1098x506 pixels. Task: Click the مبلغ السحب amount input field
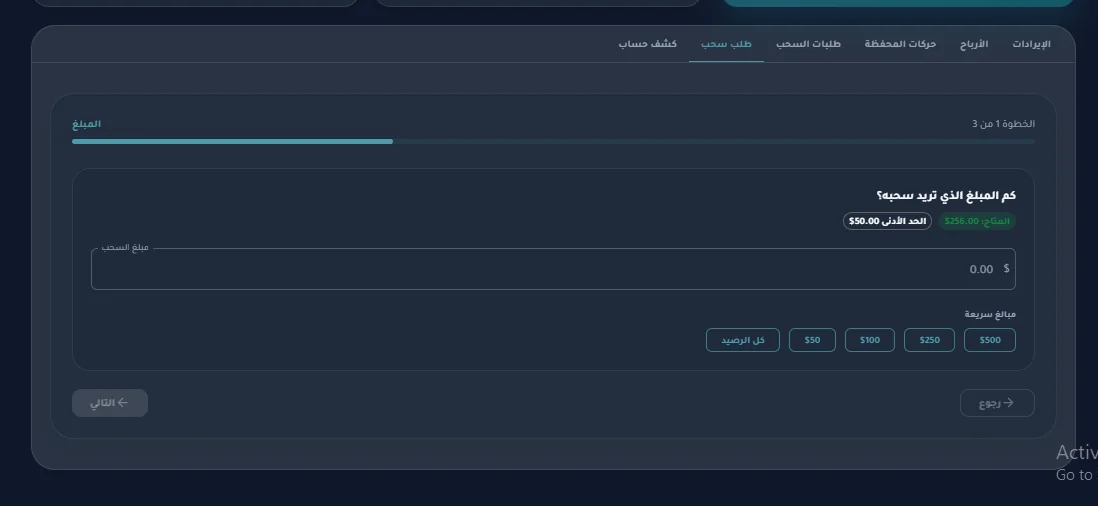pos(553,269)
